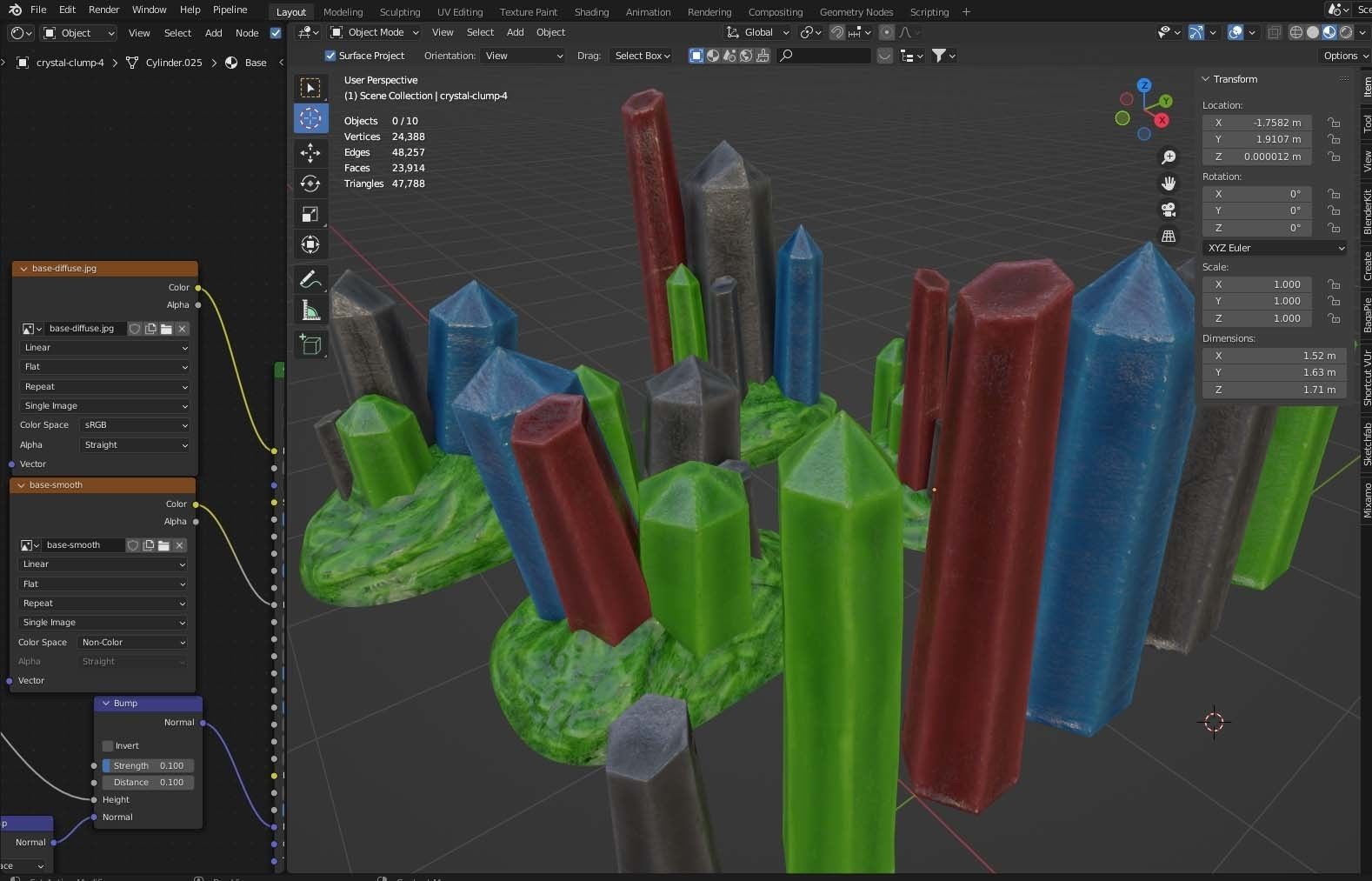Collapse the Bump node
This screenshot has height=881, width=1372.
(105, 704)
